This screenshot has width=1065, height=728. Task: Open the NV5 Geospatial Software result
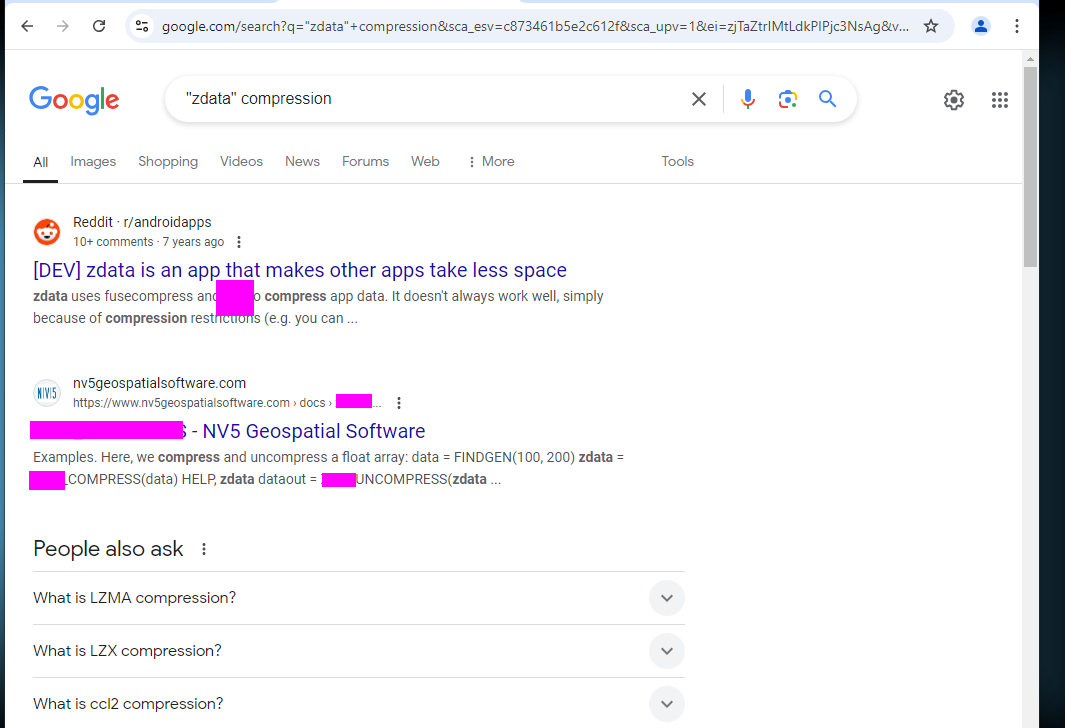(x=228, y=431)
